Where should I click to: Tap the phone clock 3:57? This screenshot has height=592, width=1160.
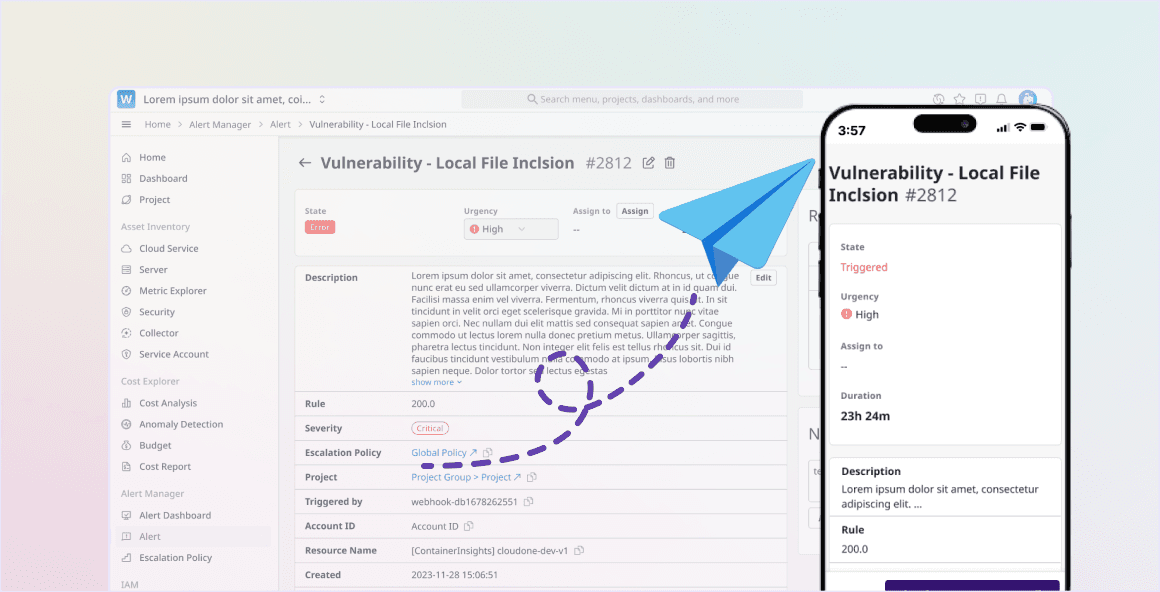click(x=852, y=131)
